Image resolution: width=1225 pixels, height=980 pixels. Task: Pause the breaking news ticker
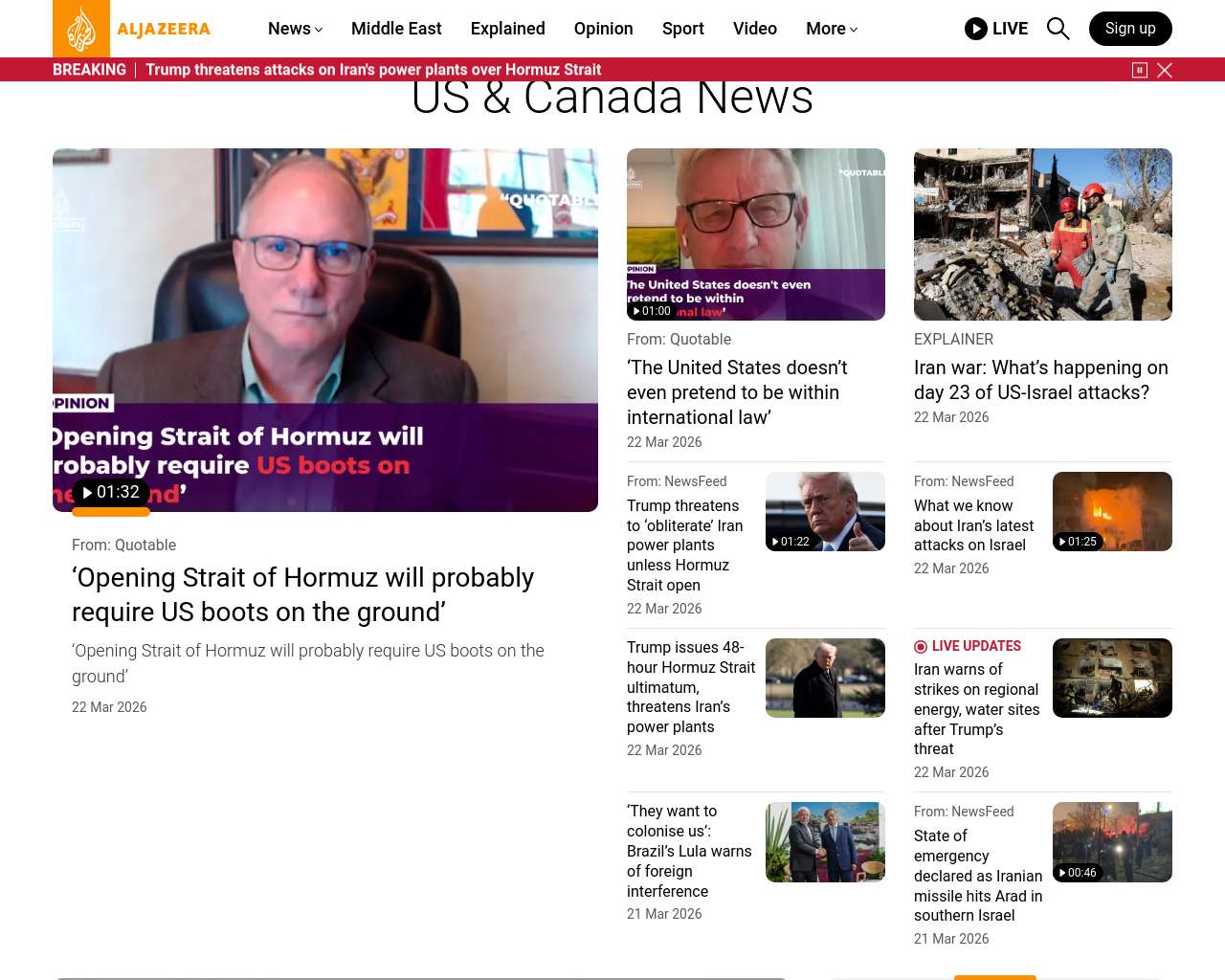coord(1139,70)
